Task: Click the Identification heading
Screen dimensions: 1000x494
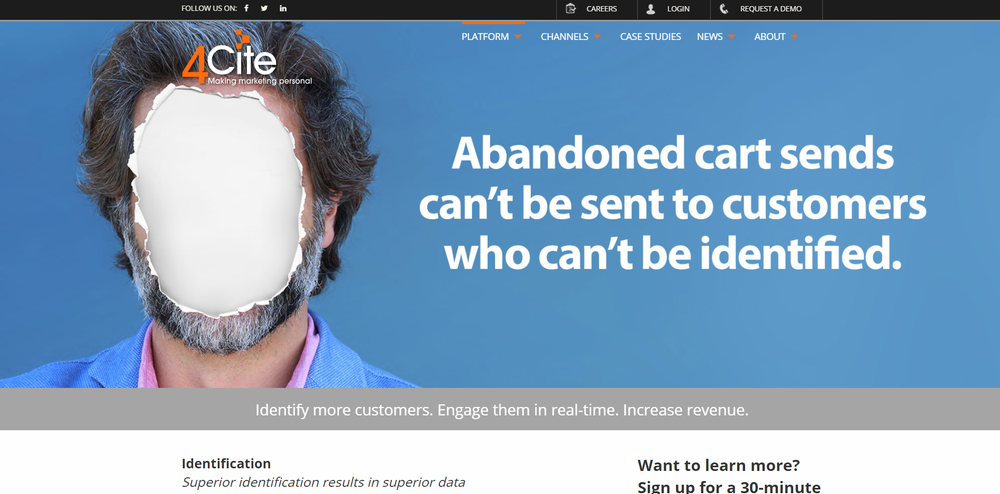Action: click(226, 463)
